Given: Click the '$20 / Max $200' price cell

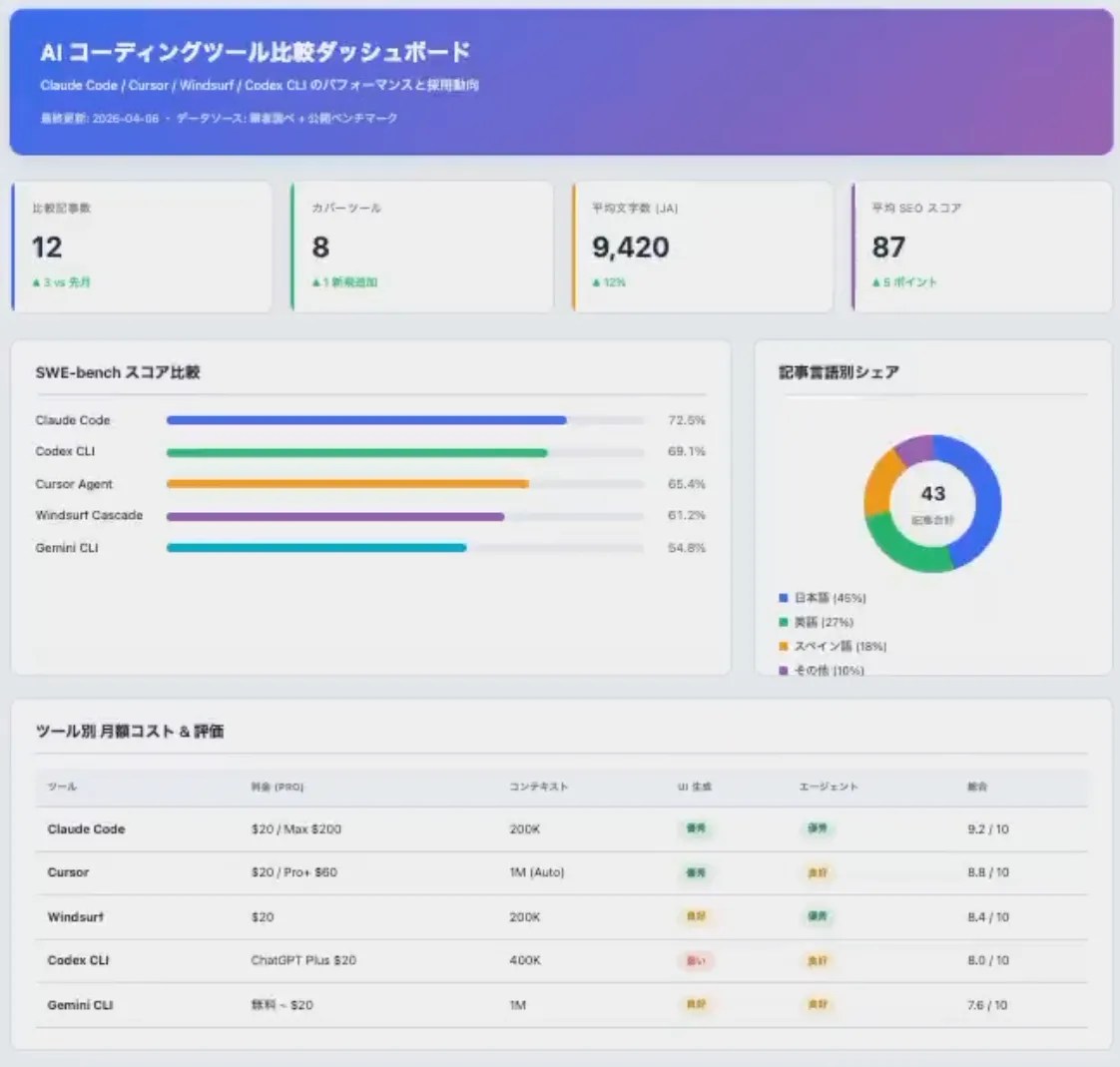Looking at the screenshot, I should tap(296, 829).
